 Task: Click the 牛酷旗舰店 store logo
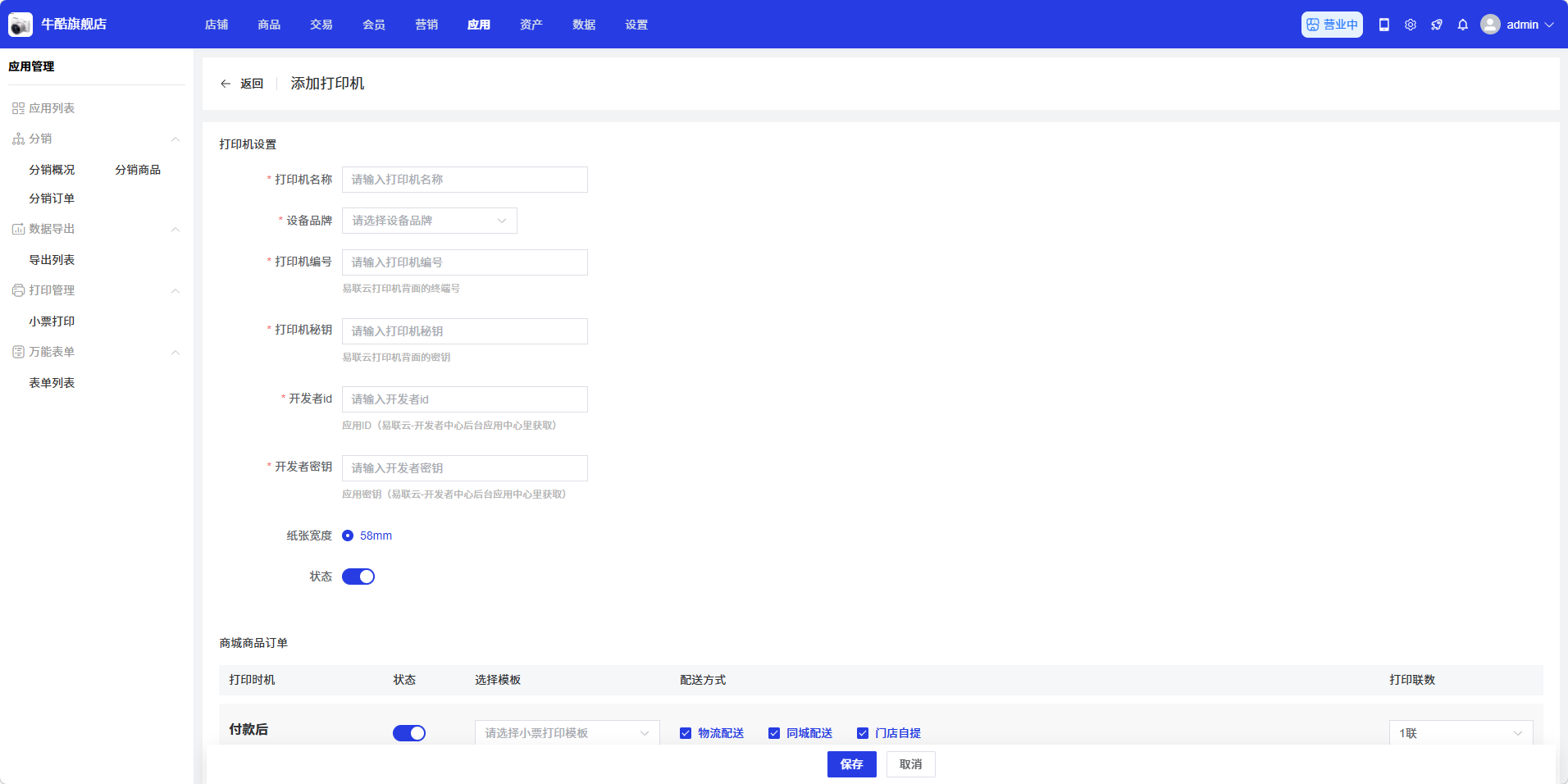pyautogui.click(x=21, y=25)
